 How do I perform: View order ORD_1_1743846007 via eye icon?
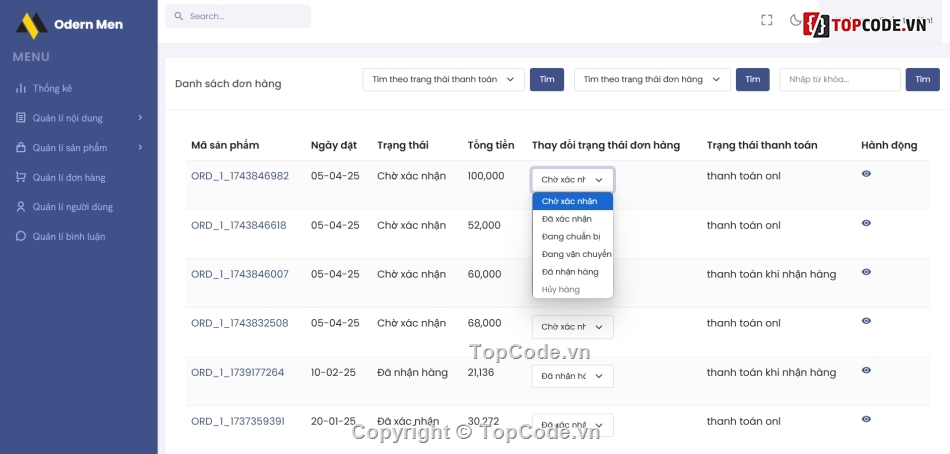coord(866,272)
